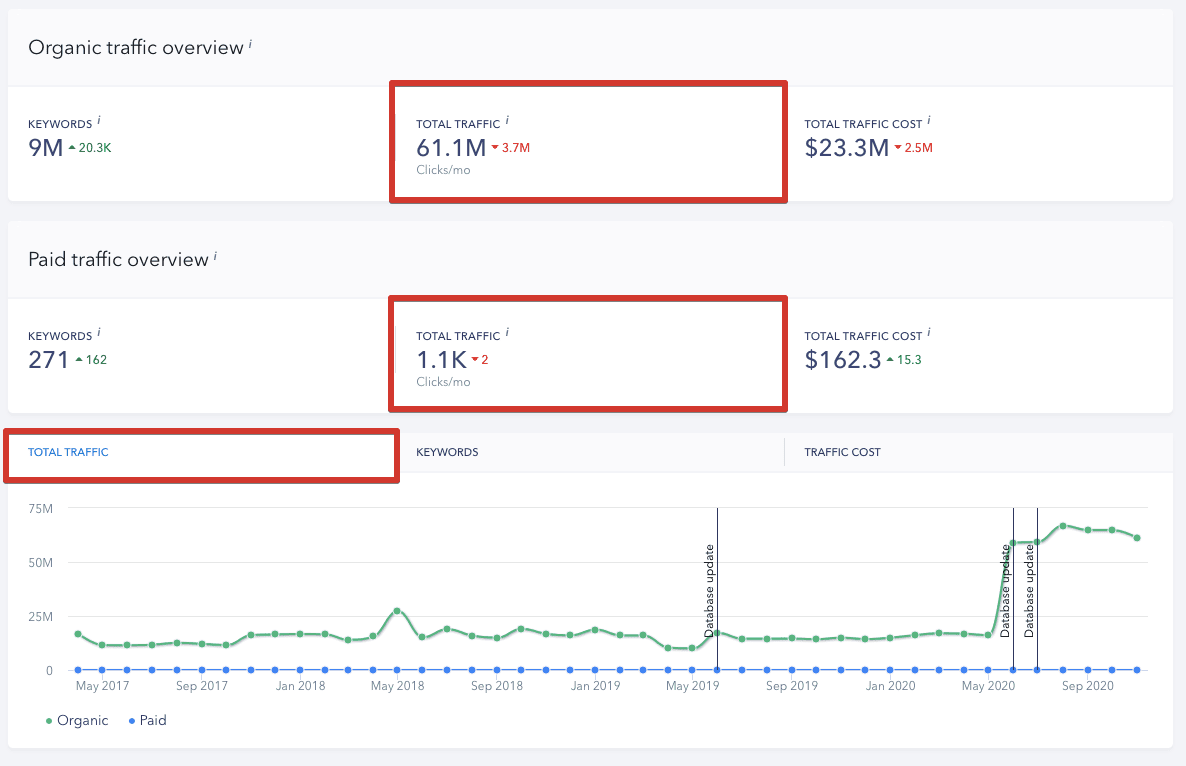Click the May 2020 axis label
1186x766 pixels.
pos(988,686)
